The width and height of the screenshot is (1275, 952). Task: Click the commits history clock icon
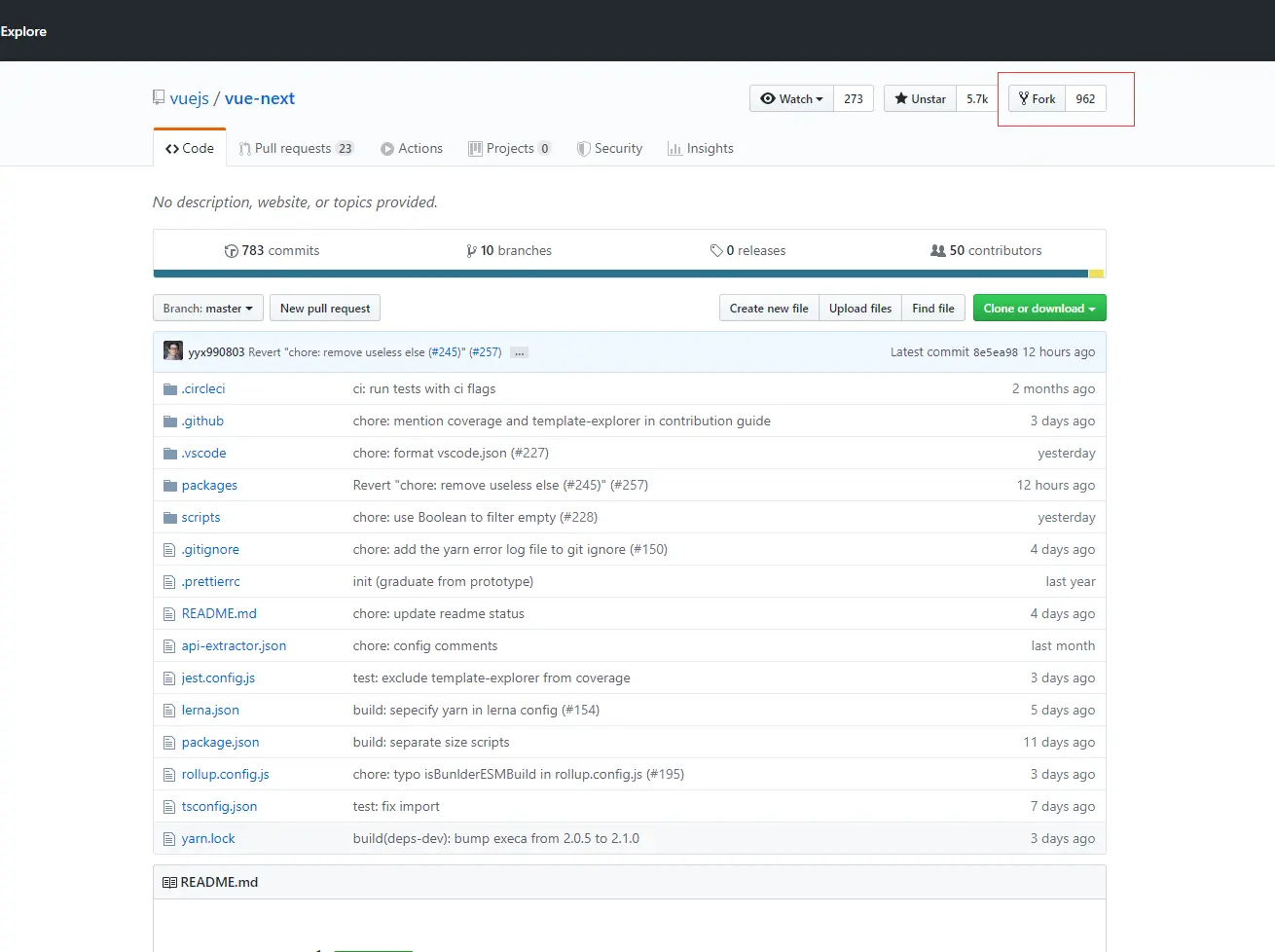(232, 251)
